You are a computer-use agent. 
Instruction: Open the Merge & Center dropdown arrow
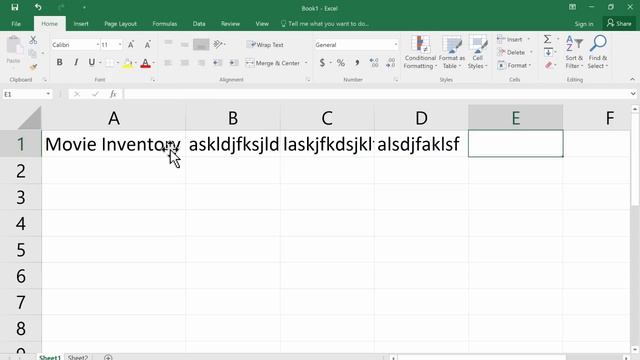[x=306, y=63]
